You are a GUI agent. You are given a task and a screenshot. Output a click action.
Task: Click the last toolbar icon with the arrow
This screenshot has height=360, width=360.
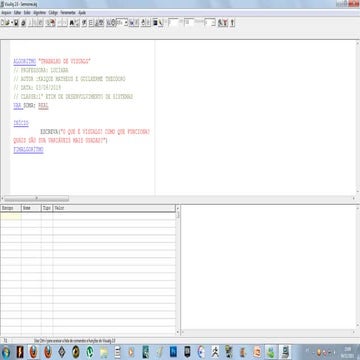pyautogui.click(x=232, y=23)
